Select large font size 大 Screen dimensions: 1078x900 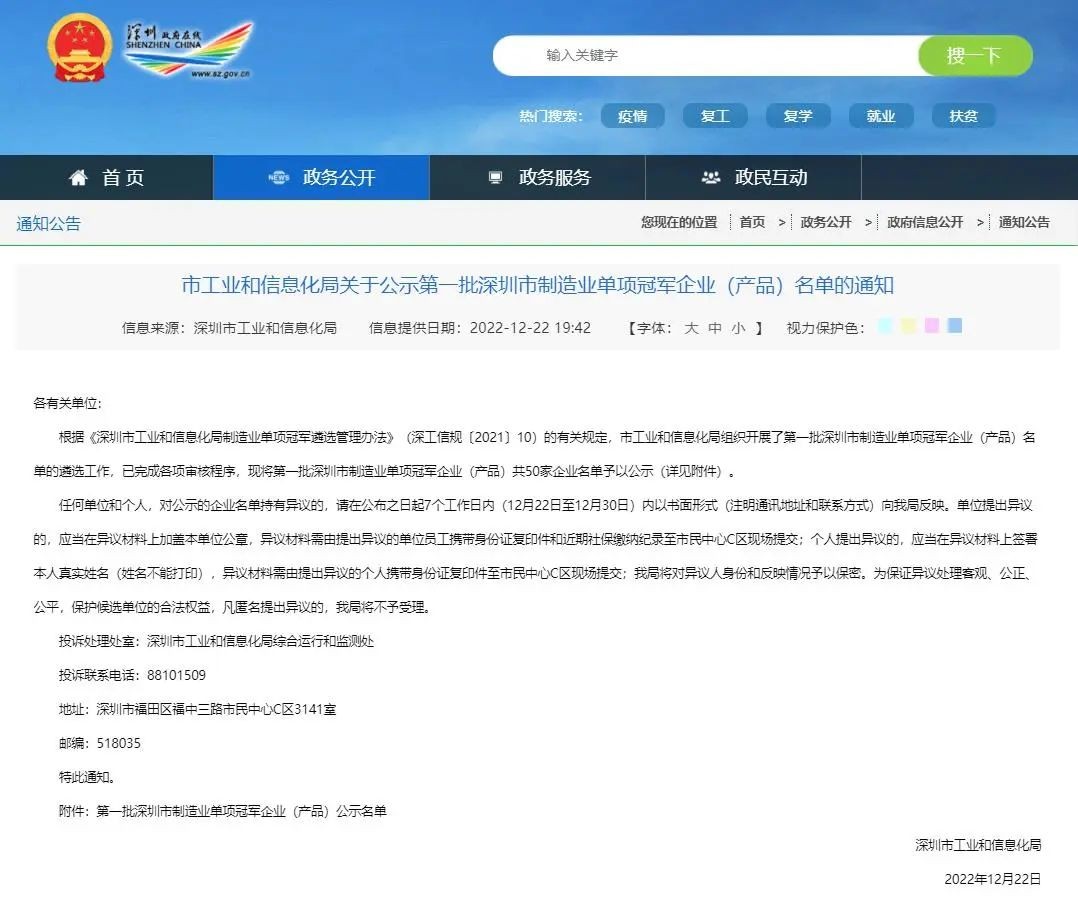tap(691, 328)
